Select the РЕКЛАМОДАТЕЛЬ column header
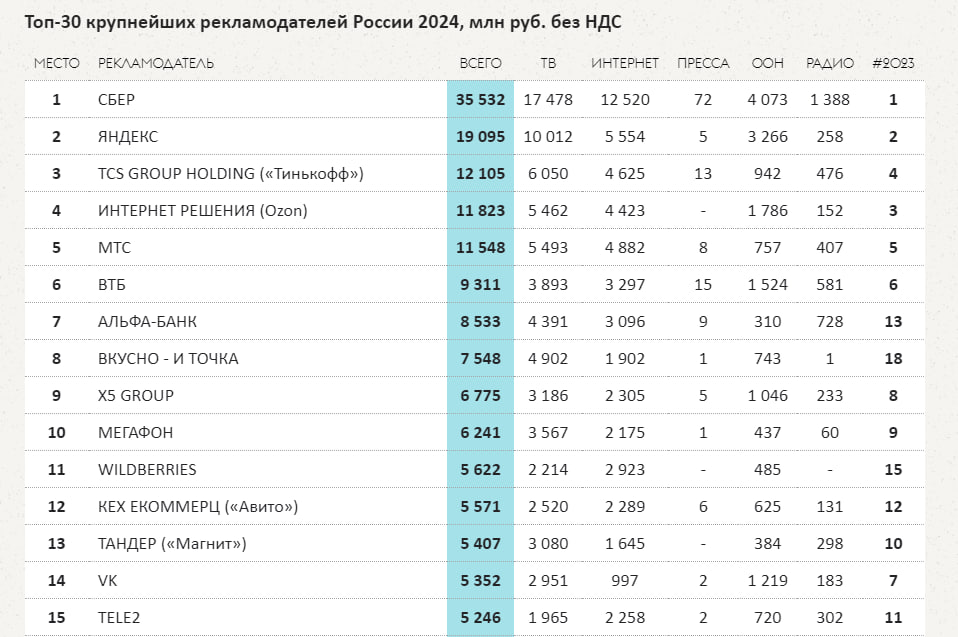Viewport: 958px width, 637px height. (x=156, y=63)
